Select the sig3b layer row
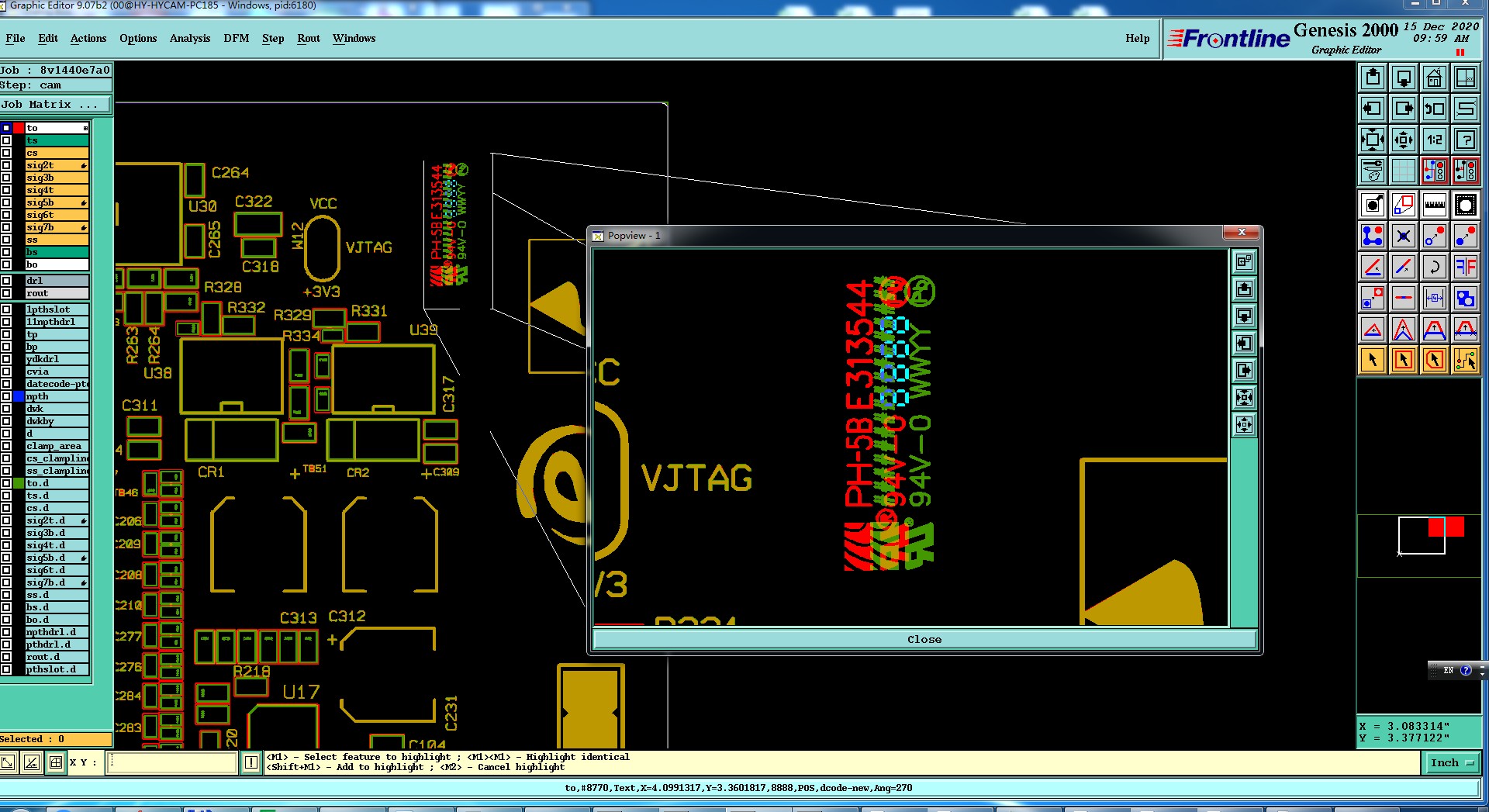Image resolution: width=1489 pixels, height=812 pixels. 57,178
